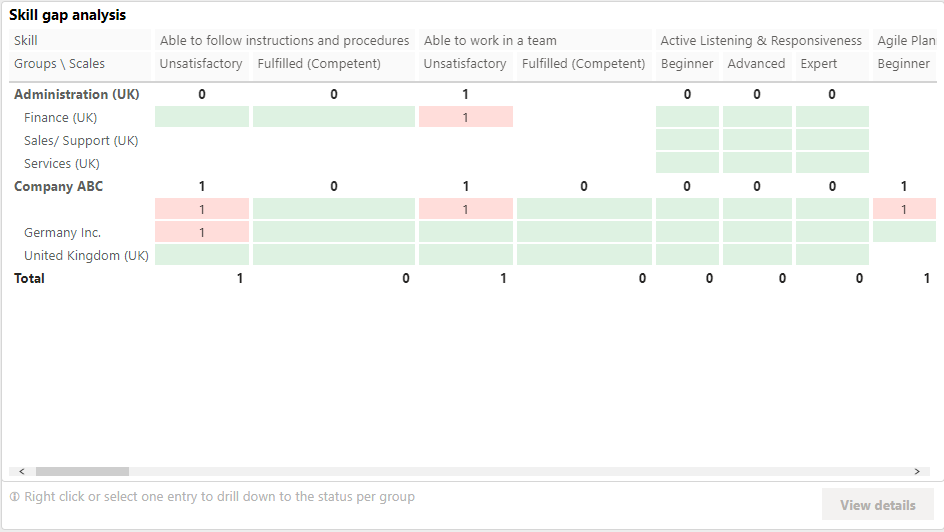Click the horizontal scrollbar thumb
Image resolution: width=944 pixels, height=532 pixels.
[82, 471]
